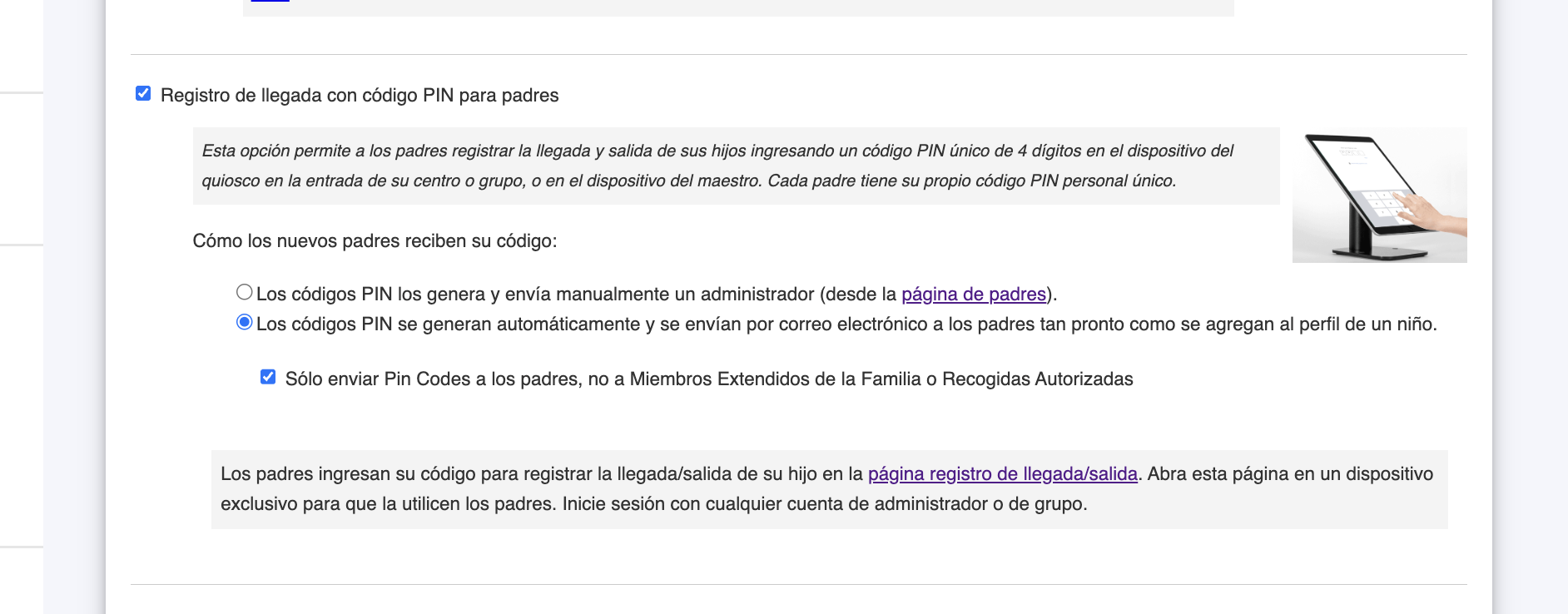Click the kiosk tablet image

(1379, 196)
